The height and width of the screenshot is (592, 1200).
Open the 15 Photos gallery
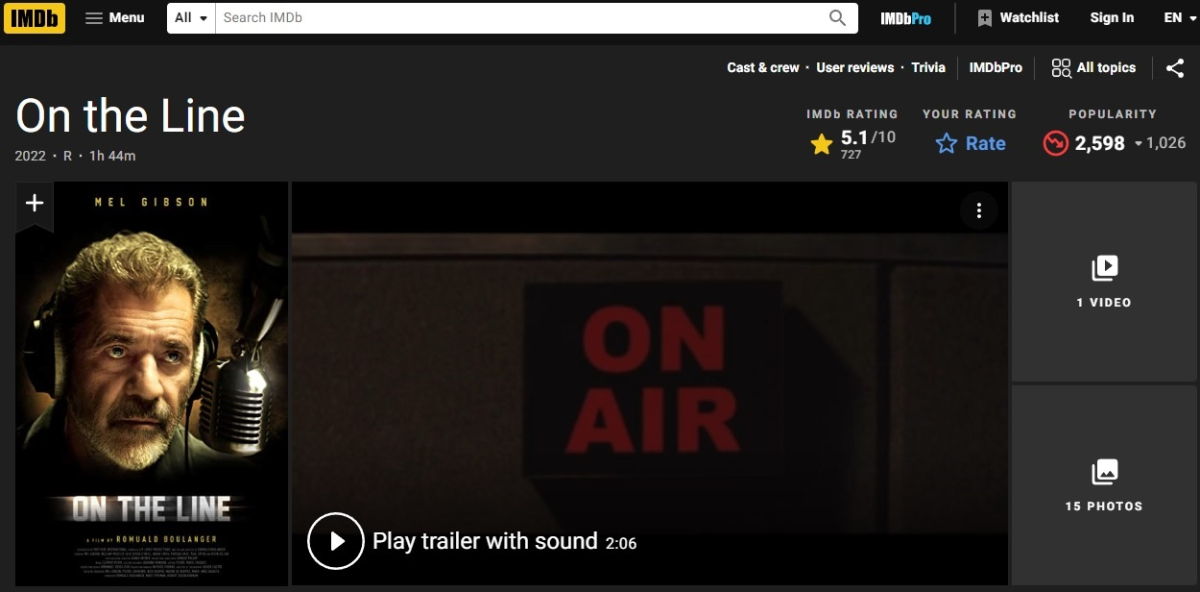[1104, 485]
